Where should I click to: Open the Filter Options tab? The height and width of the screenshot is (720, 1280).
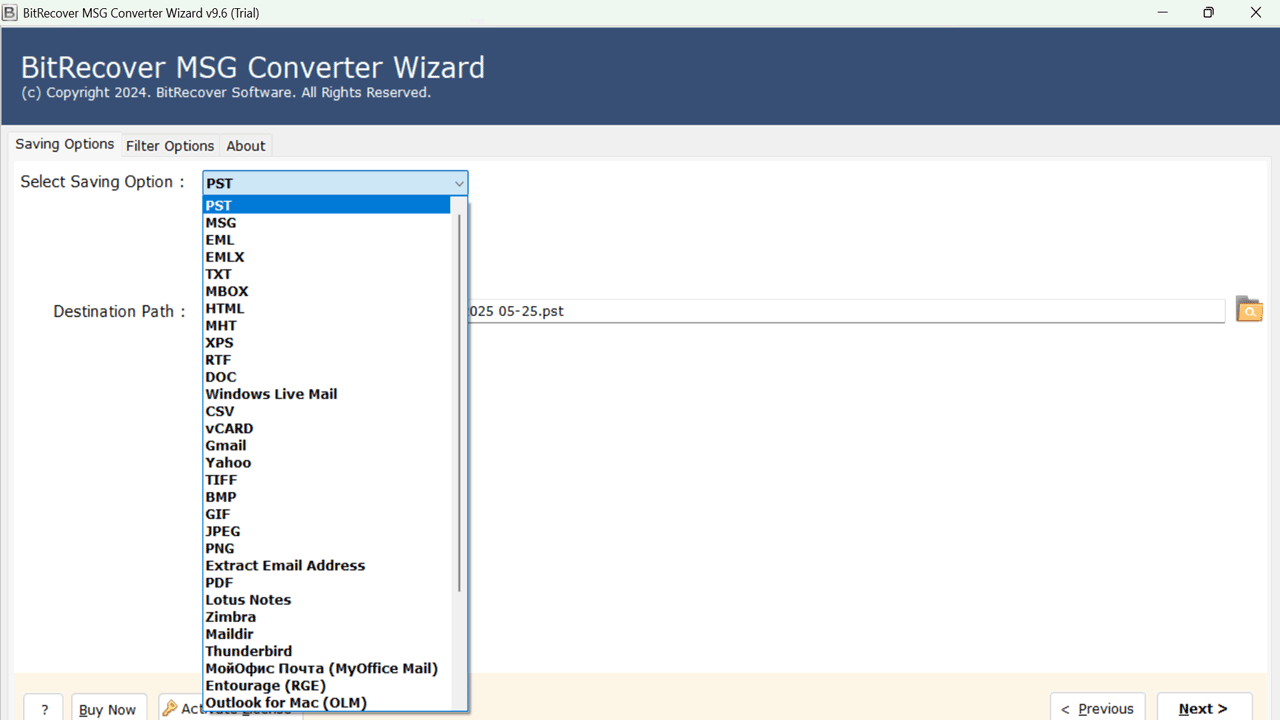click(170, 146)
